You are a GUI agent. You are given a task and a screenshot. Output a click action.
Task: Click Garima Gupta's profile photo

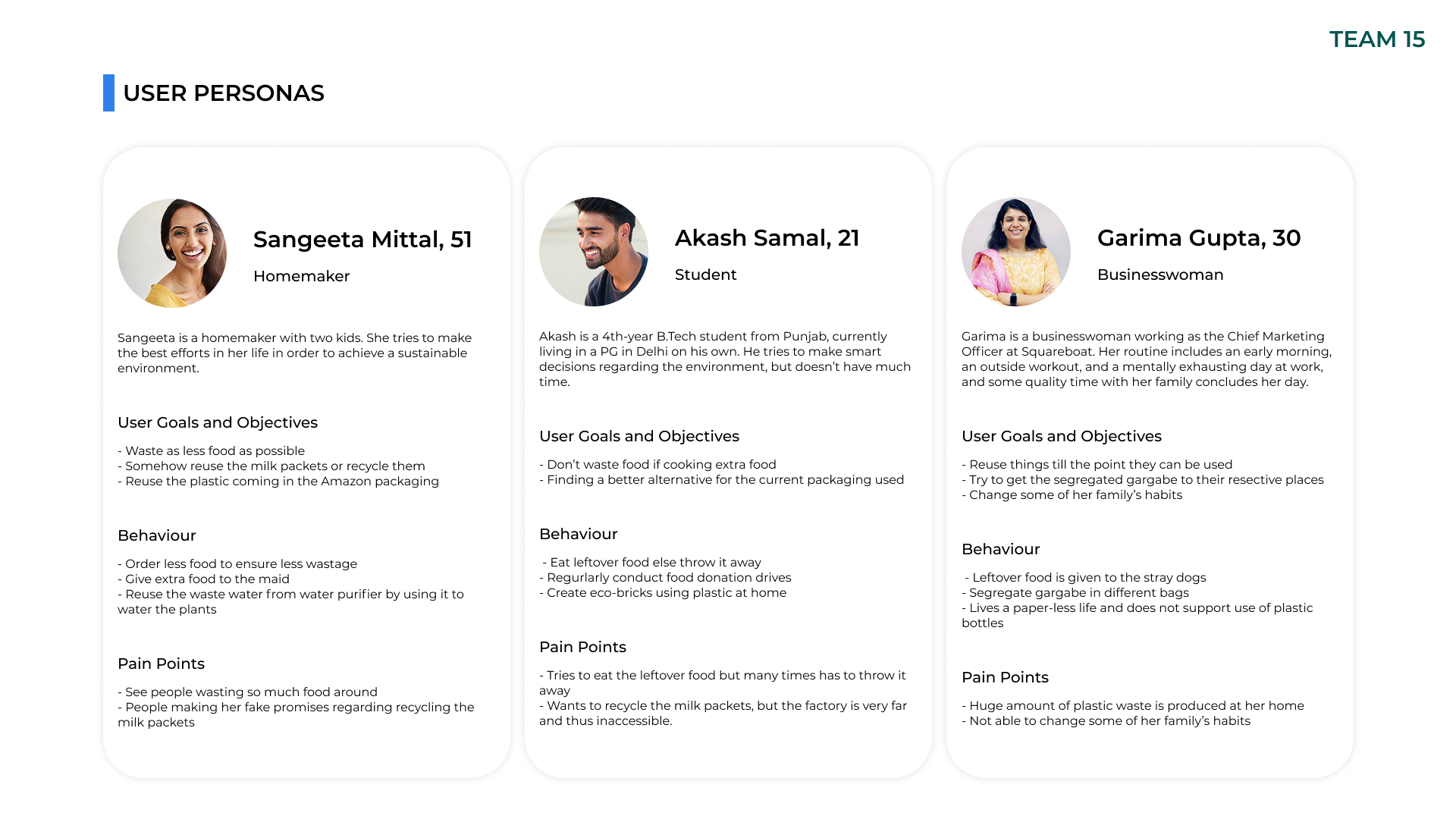click(1016, 252)
